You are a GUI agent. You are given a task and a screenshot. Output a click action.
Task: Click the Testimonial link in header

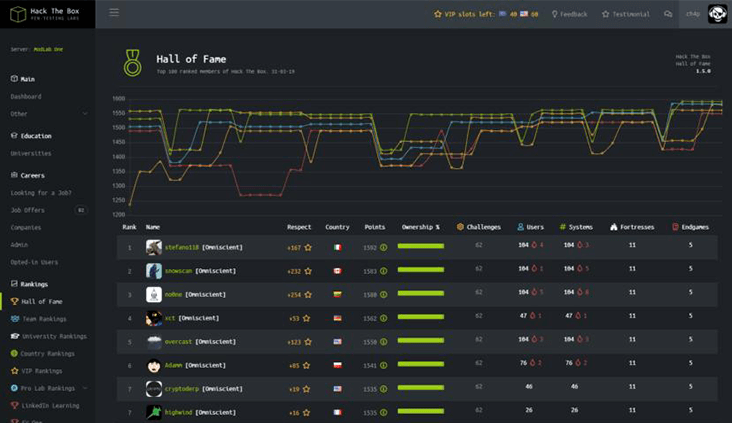pos(626,14)
